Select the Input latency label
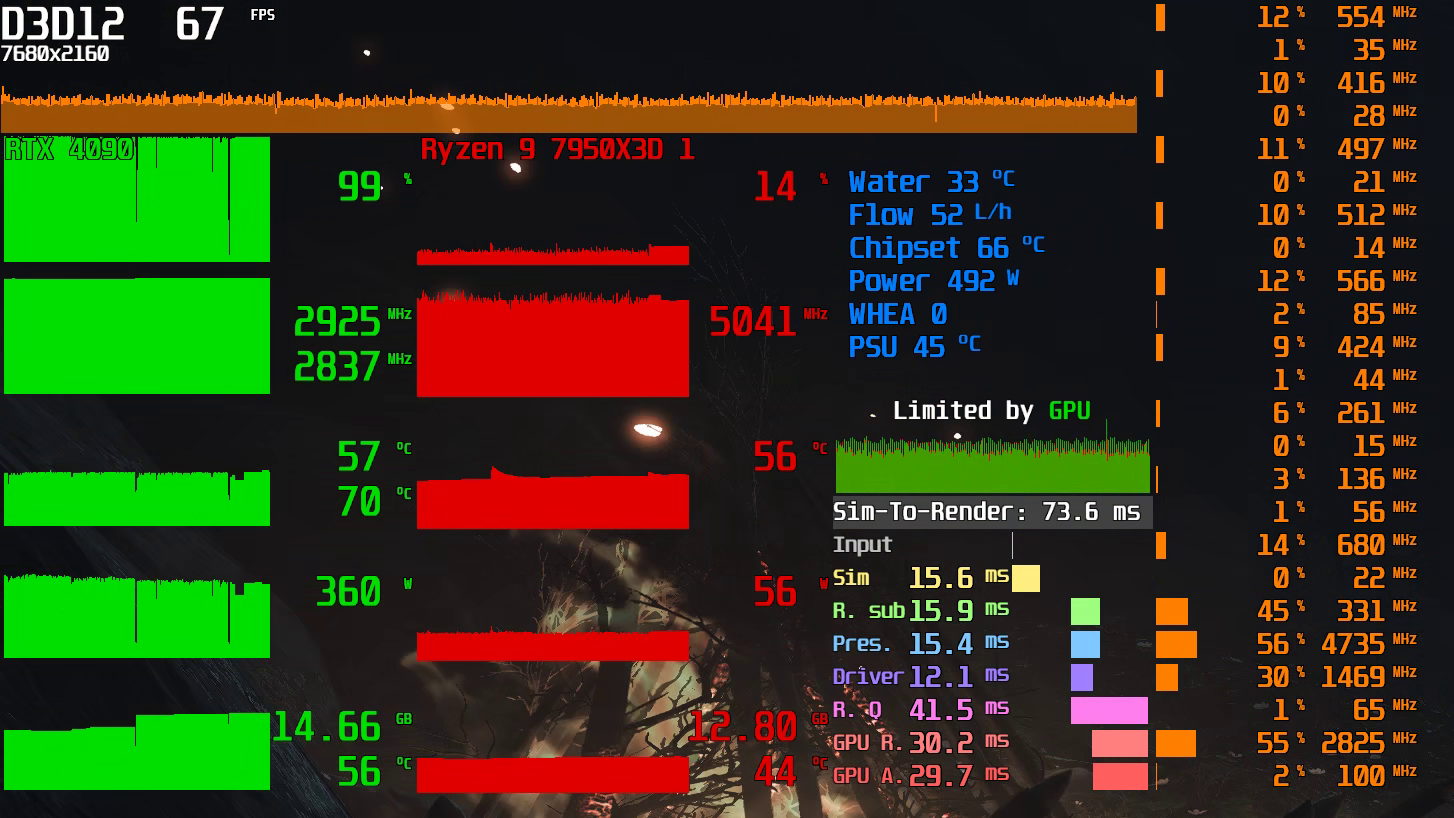This screenshot has width=1454, height=818. (862, 545)
